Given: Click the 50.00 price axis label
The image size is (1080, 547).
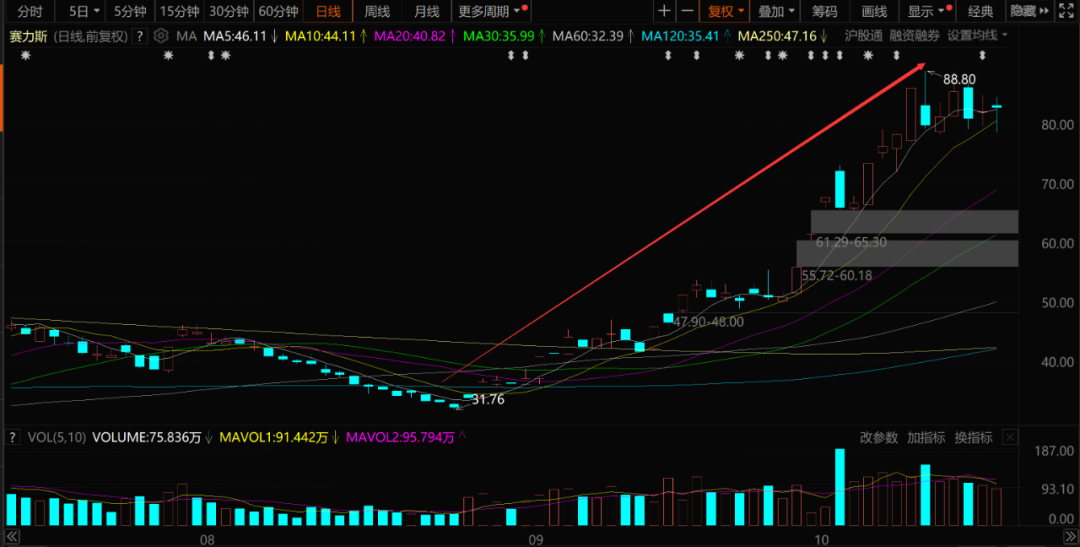Looking at the screenshot, I should [x=1059, y=302].
